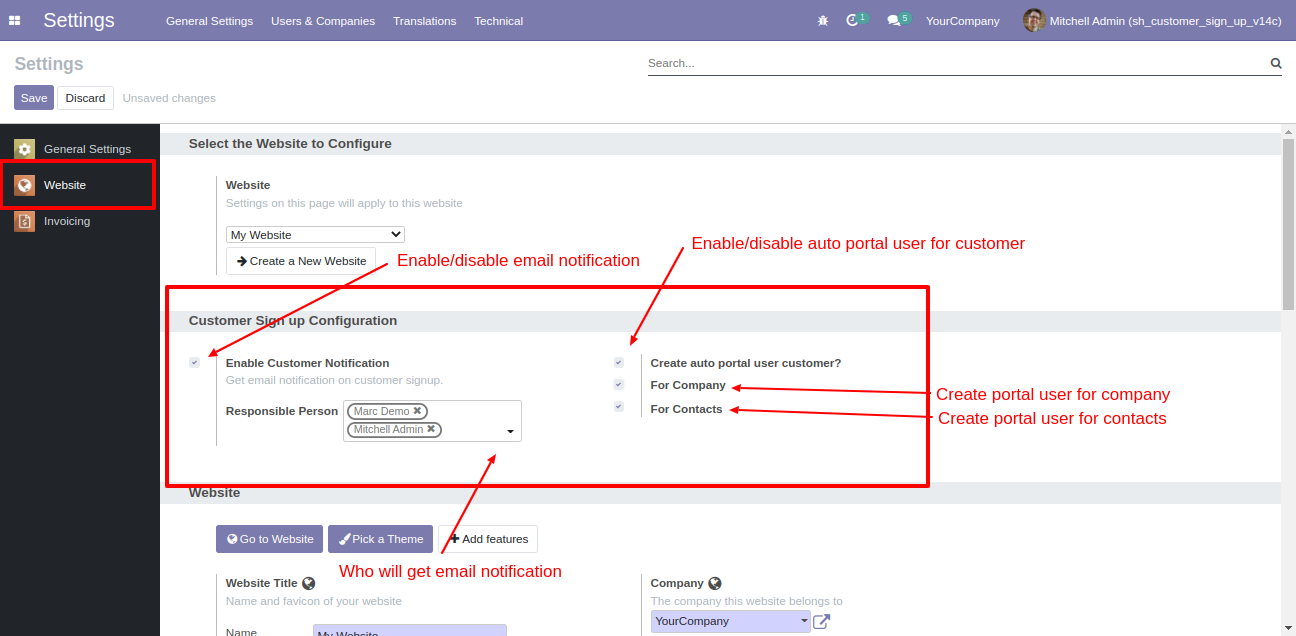Click the For Contacts label
Image resolution: width=1296 pixels, height=636 pixels.
click(x=686, y=409)
